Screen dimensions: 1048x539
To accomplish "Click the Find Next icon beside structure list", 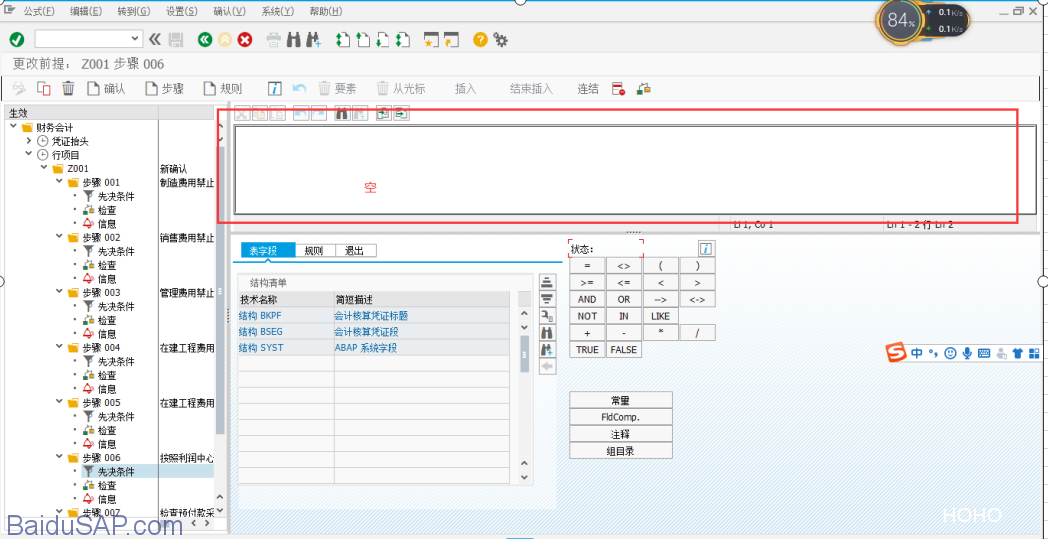I will tap(547, 349).
